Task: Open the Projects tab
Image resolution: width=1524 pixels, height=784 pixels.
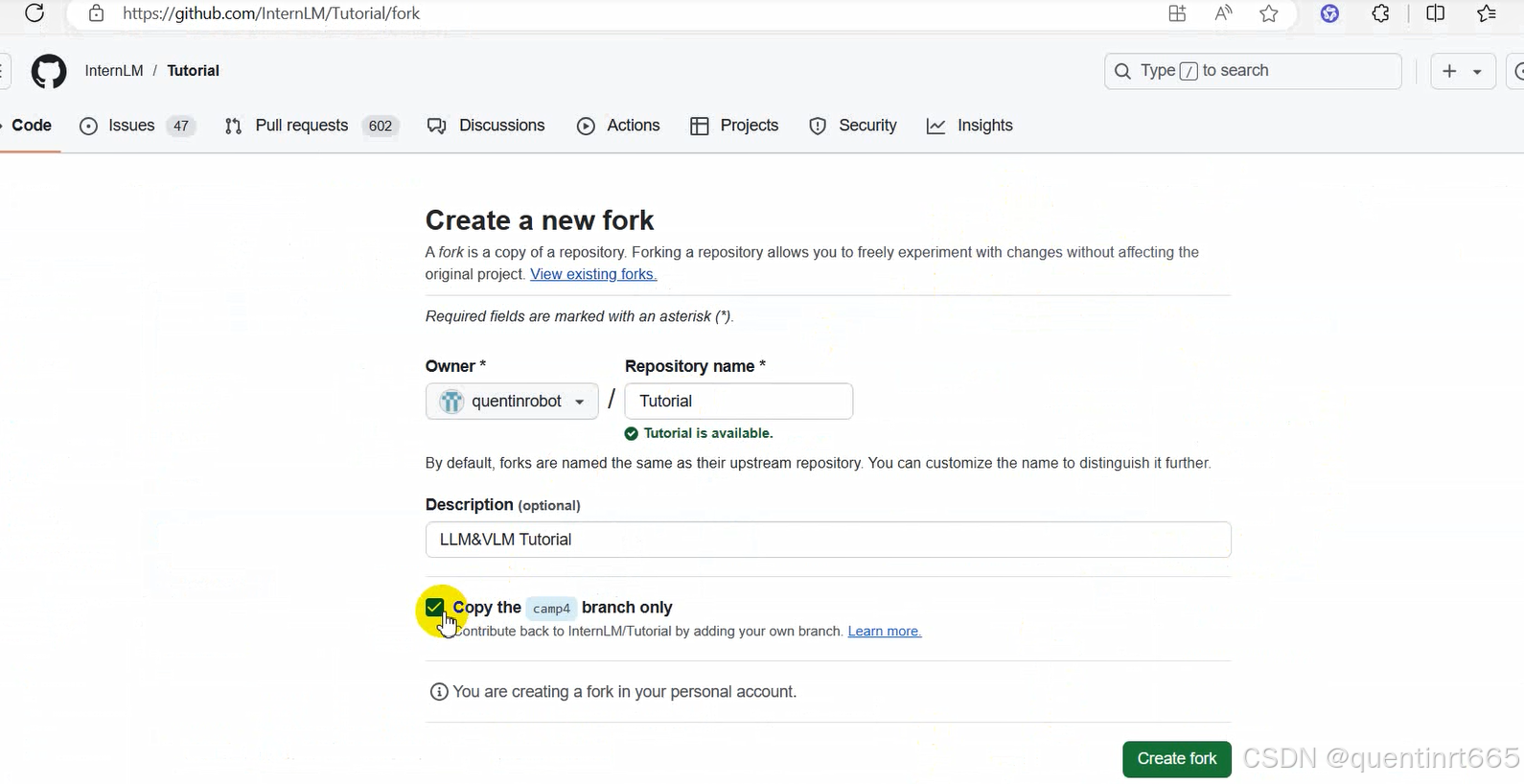Action: (734, 126)
